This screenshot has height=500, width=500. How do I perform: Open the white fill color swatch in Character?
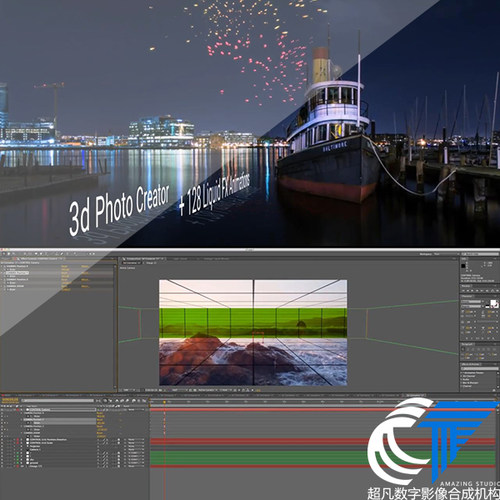point(493,302)
